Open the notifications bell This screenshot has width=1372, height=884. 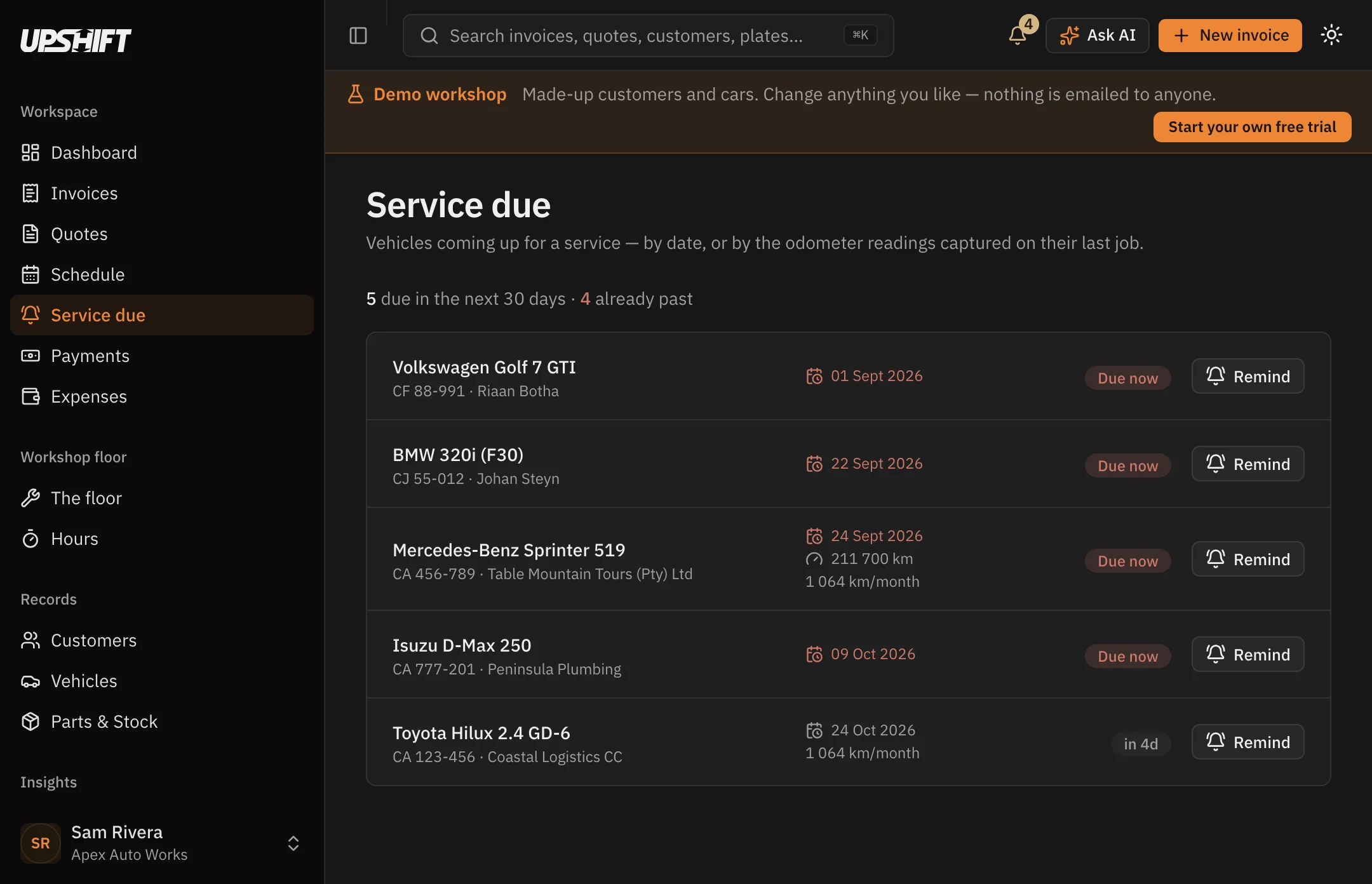pyautogui.click(x=1018, y=36)
